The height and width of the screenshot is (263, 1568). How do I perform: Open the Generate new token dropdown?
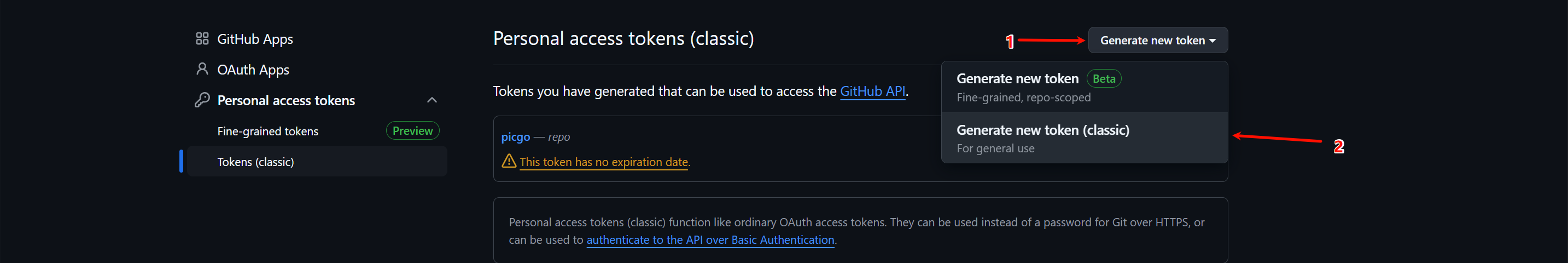(1157, 41)
